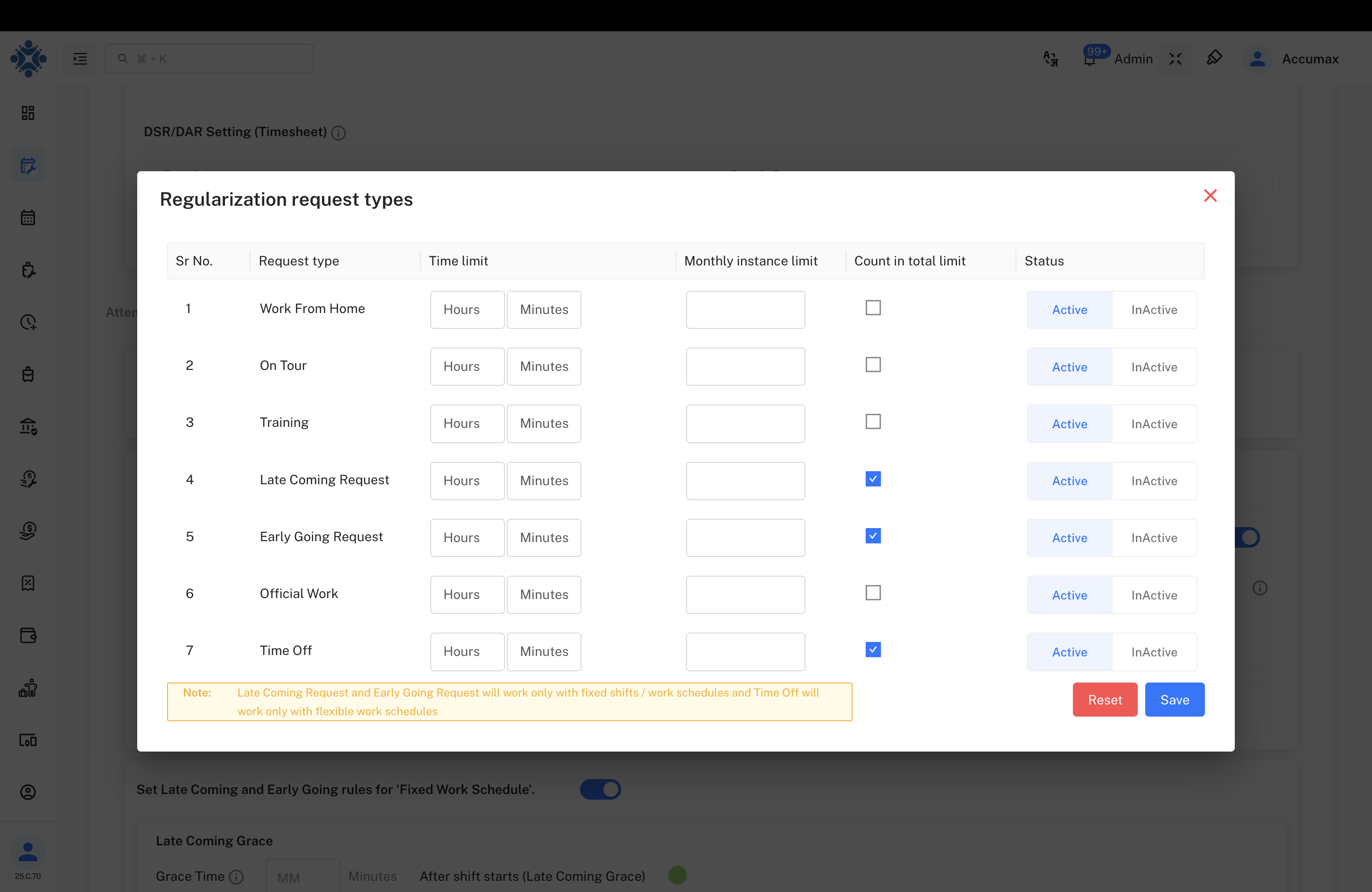Enter monthly instance limit for Late Coming Request

pyautogui.click(x=745, y=481)
